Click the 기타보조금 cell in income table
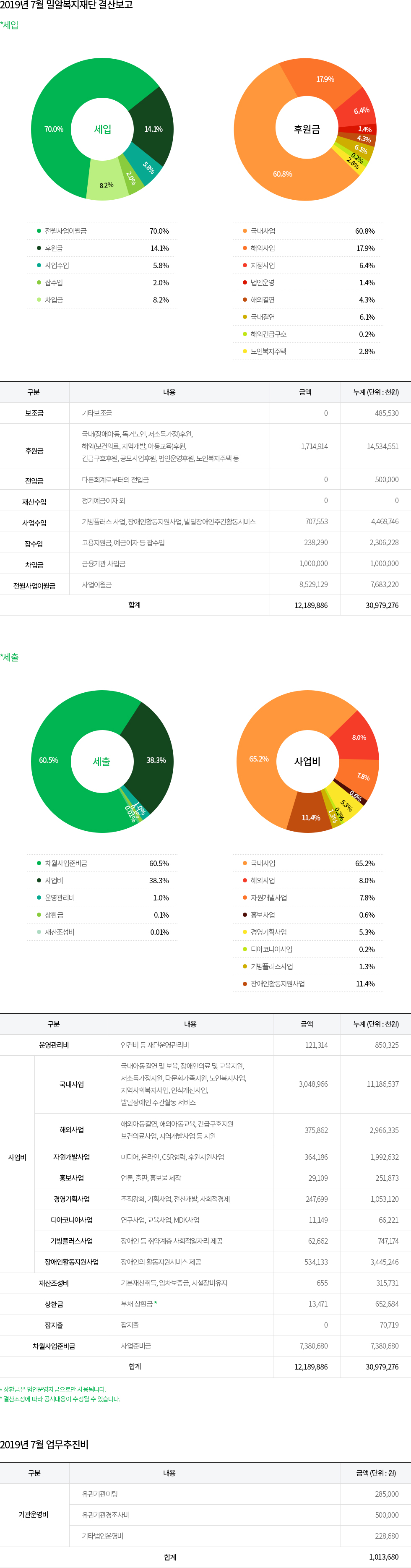411x1568 pixels. (x=97, y=413)
